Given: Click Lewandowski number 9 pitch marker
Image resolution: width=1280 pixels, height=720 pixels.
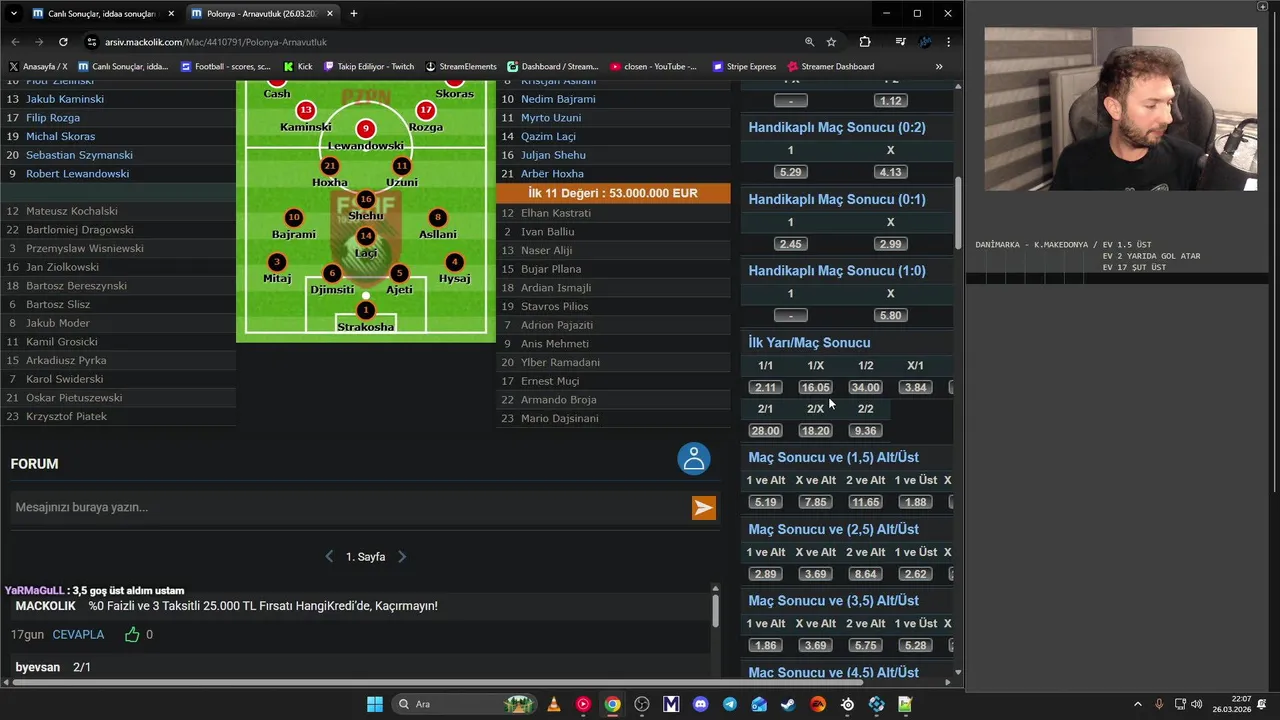Looking at the screenshot, I should 366,129.
